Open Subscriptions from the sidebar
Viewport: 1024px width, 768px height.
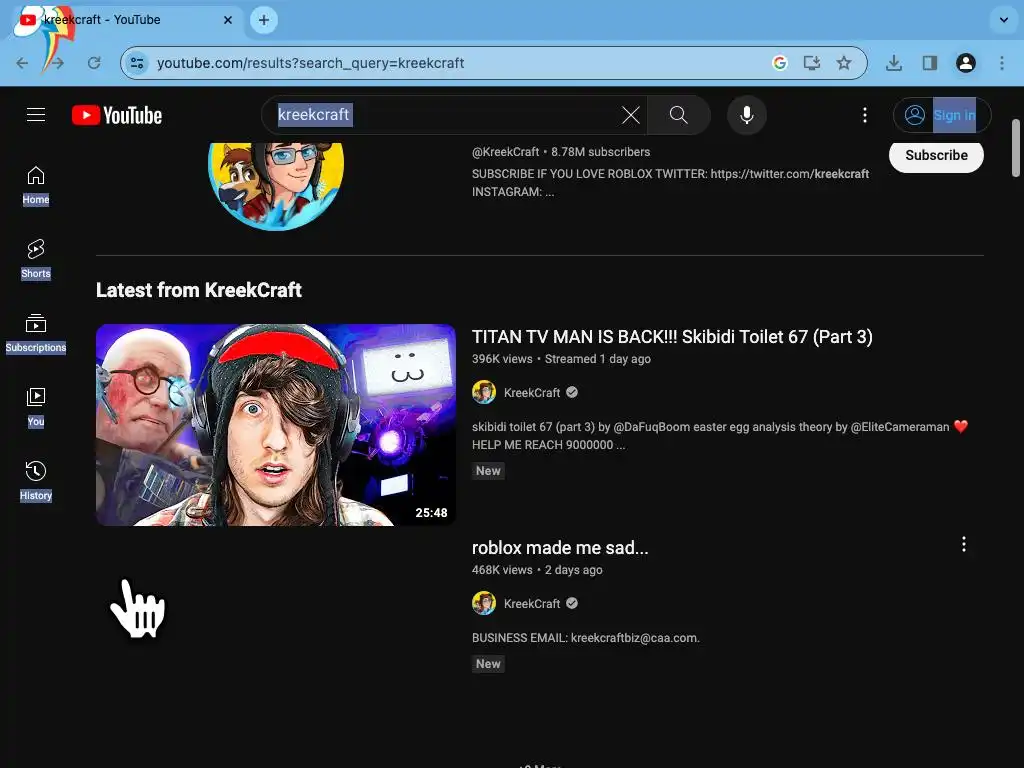[x=36, y=333]
